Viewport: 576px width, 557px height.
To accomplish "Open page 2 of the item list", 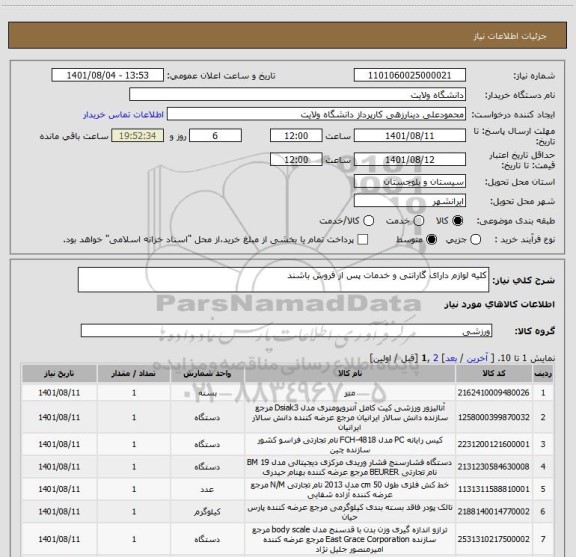I will 436,358.
